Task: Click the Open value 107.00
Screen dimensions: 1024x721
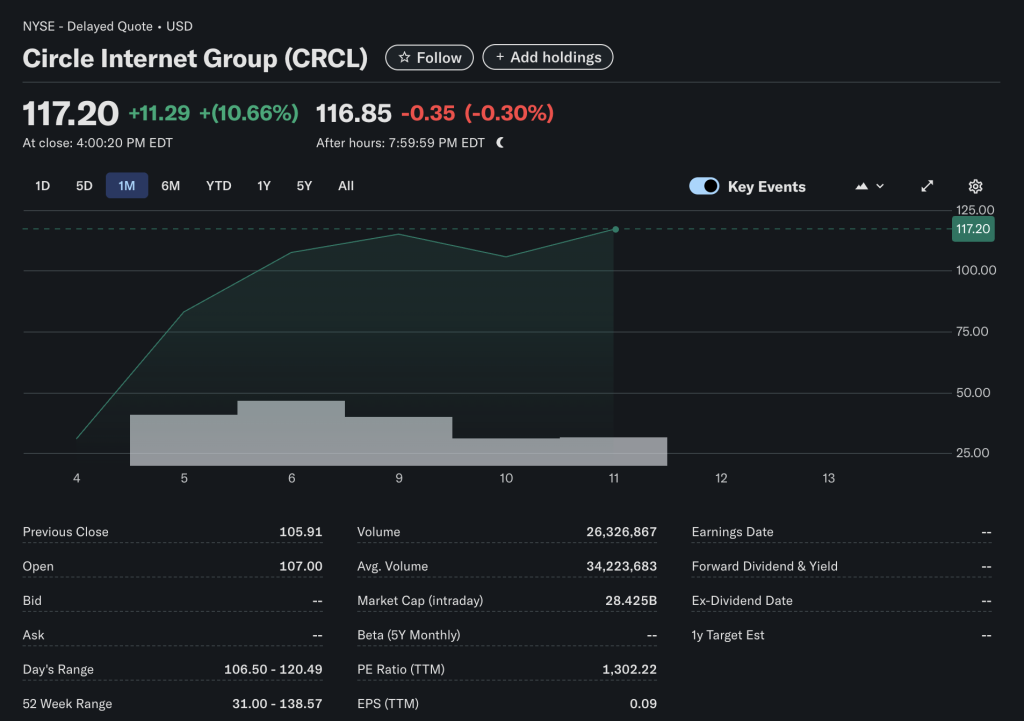Action: pos(301,566)
